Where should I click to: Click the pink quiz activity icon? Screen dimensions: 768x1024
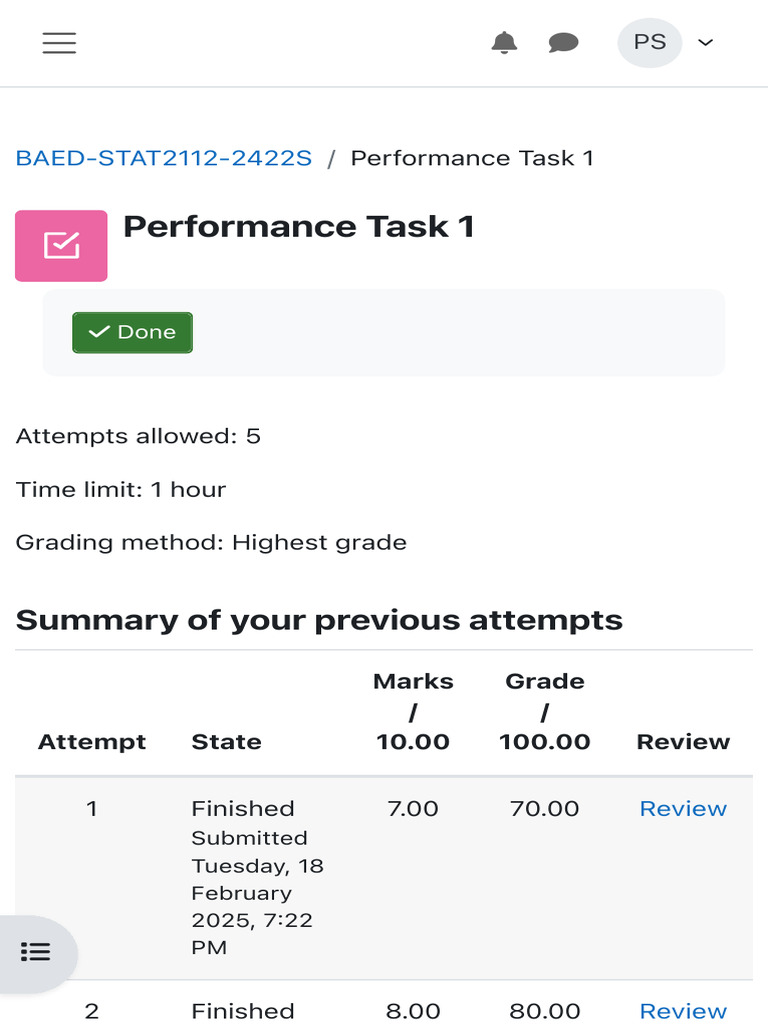click(61, 246)
